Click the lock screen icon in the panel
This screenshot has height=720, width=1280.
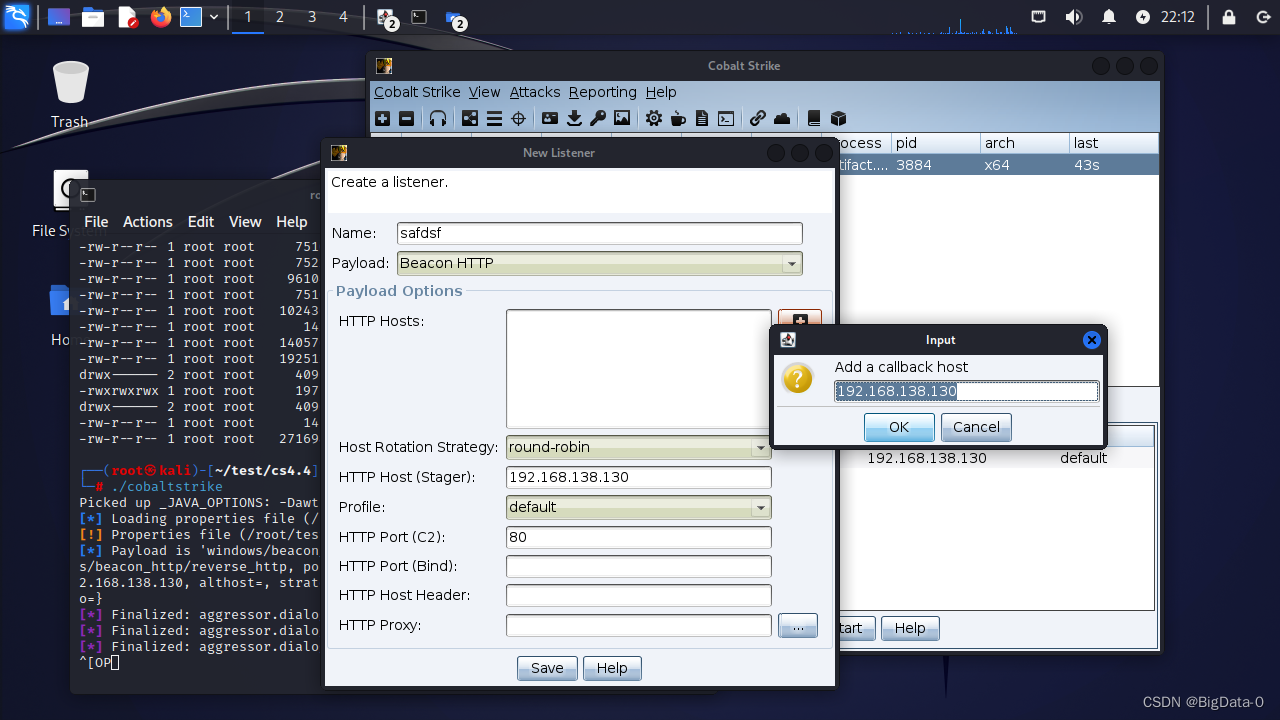click(1229, 17)
